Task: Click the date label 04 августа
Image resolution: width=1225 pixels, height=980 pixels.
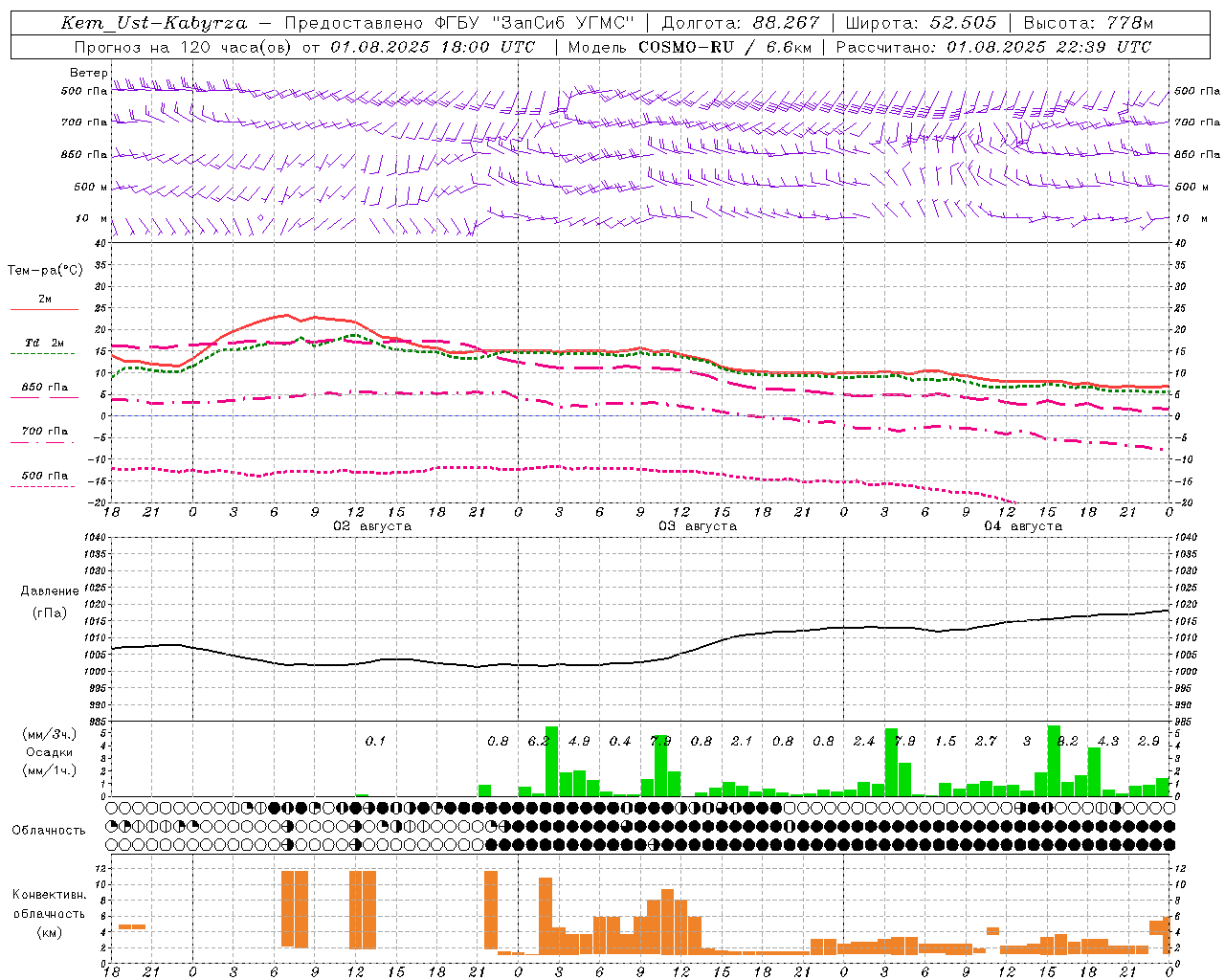Action: coord(1023,526)
